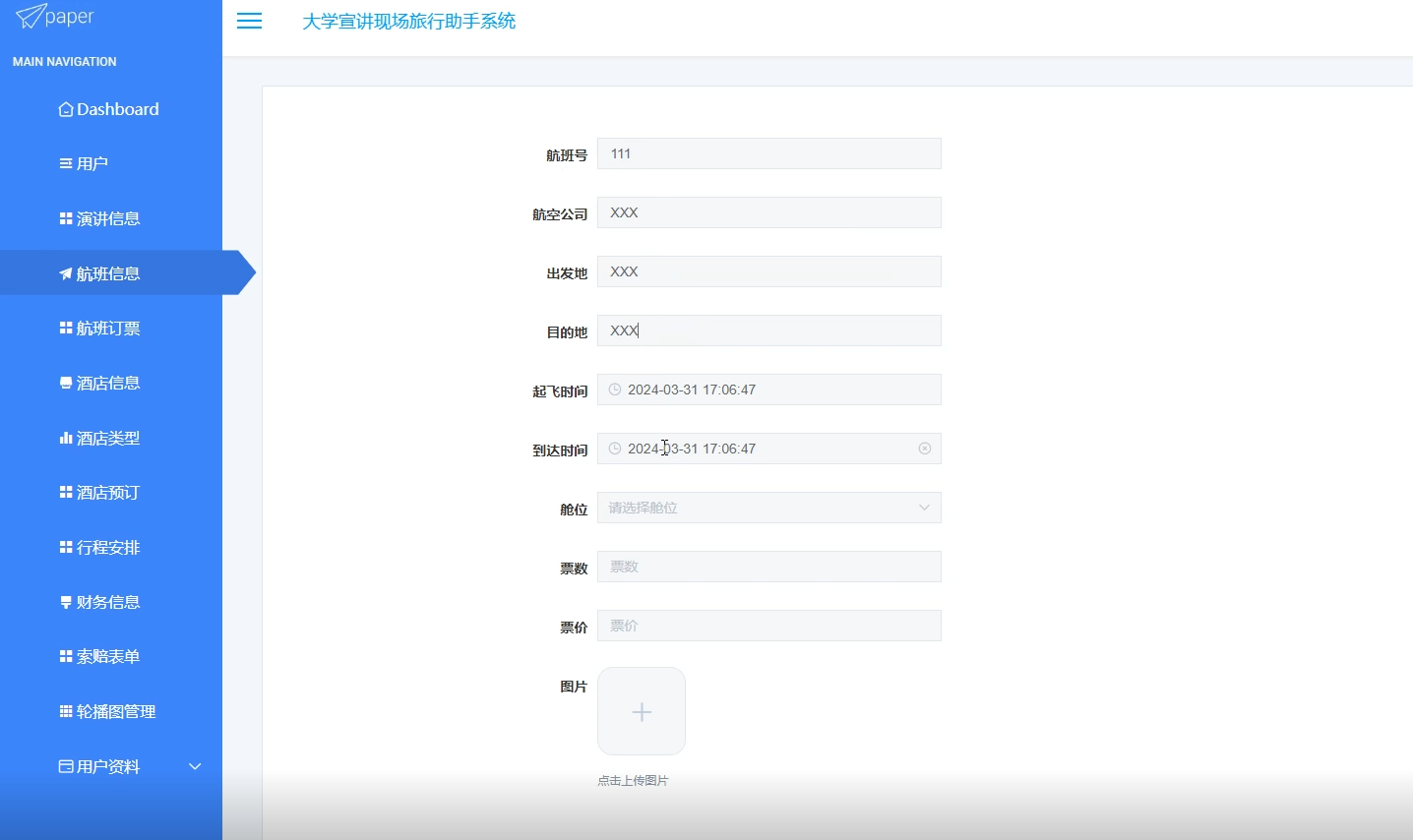The height and width of the screenshot is (840, 1413).
Task: Focus the 票价 input field
Action: 769,626
